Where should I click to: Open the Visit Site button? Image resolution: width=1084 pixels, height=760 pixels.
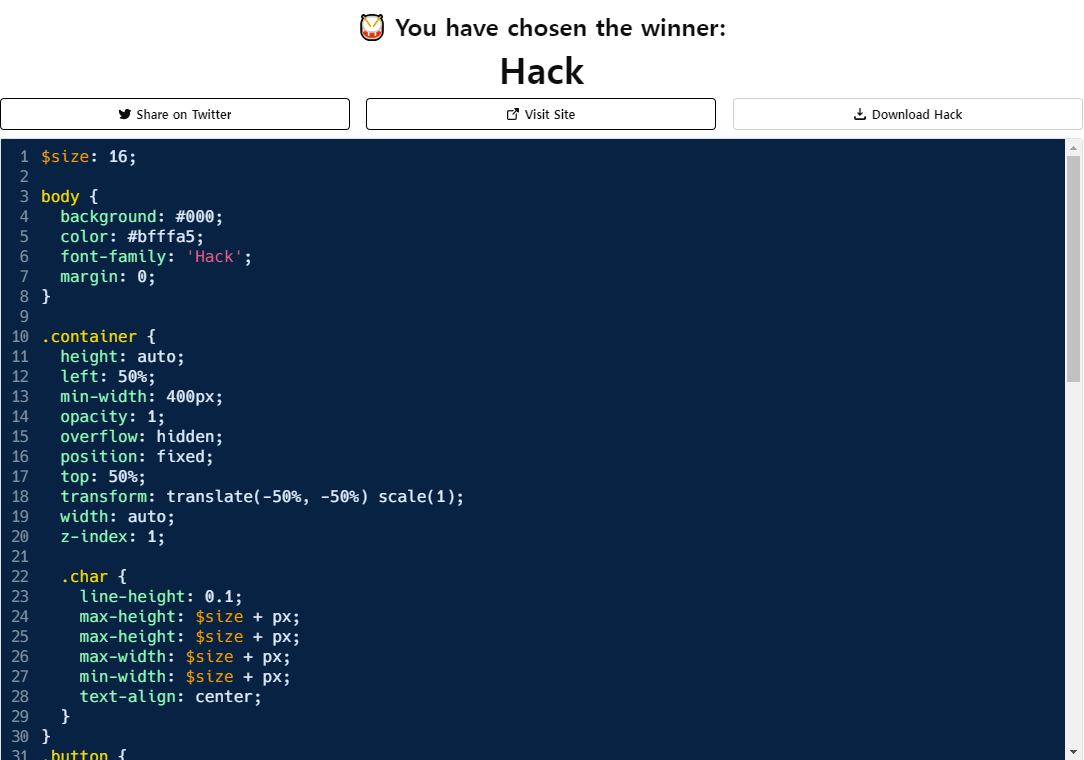(541, 114)
